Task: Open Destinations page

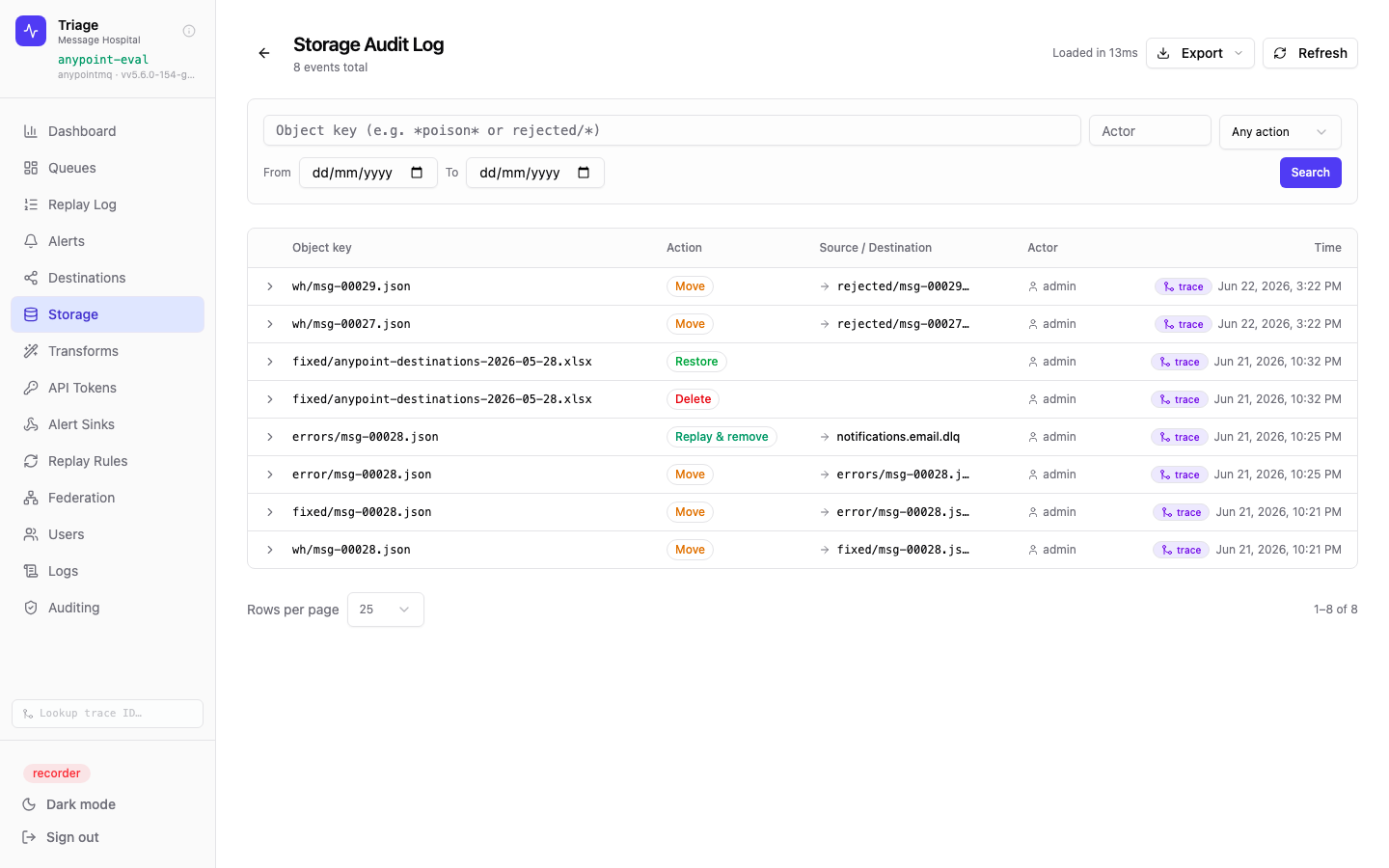Action: pyautogui.click(x=107, y=278)
